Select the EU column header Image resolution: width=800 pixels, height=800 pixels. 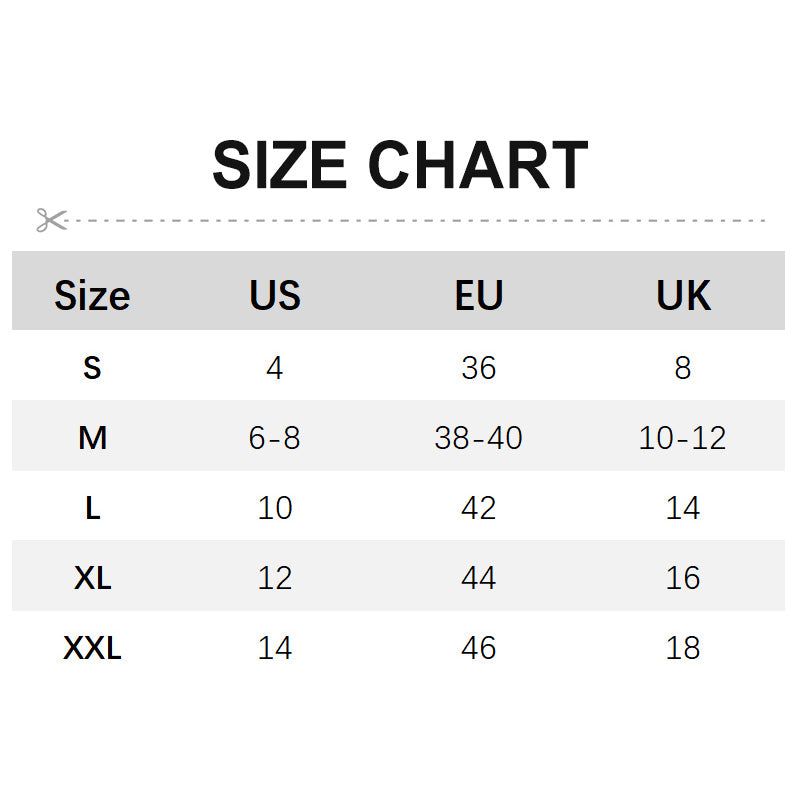tap(479, 296)
